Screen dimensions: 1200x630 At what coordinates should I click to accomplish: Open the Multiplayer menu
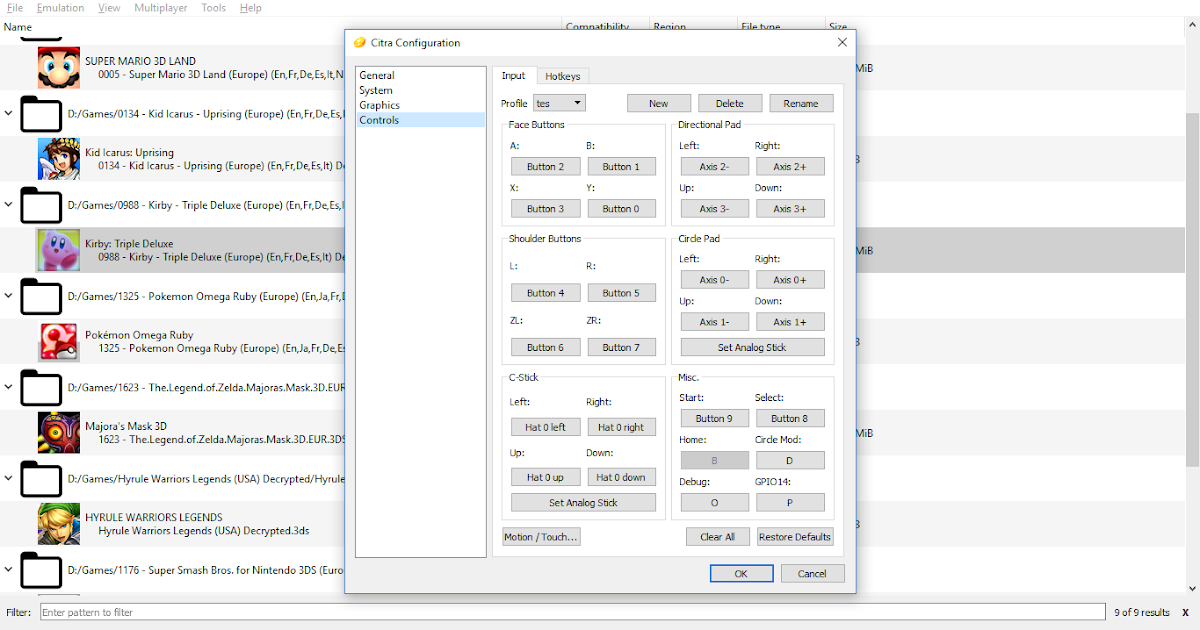(160, 7)
